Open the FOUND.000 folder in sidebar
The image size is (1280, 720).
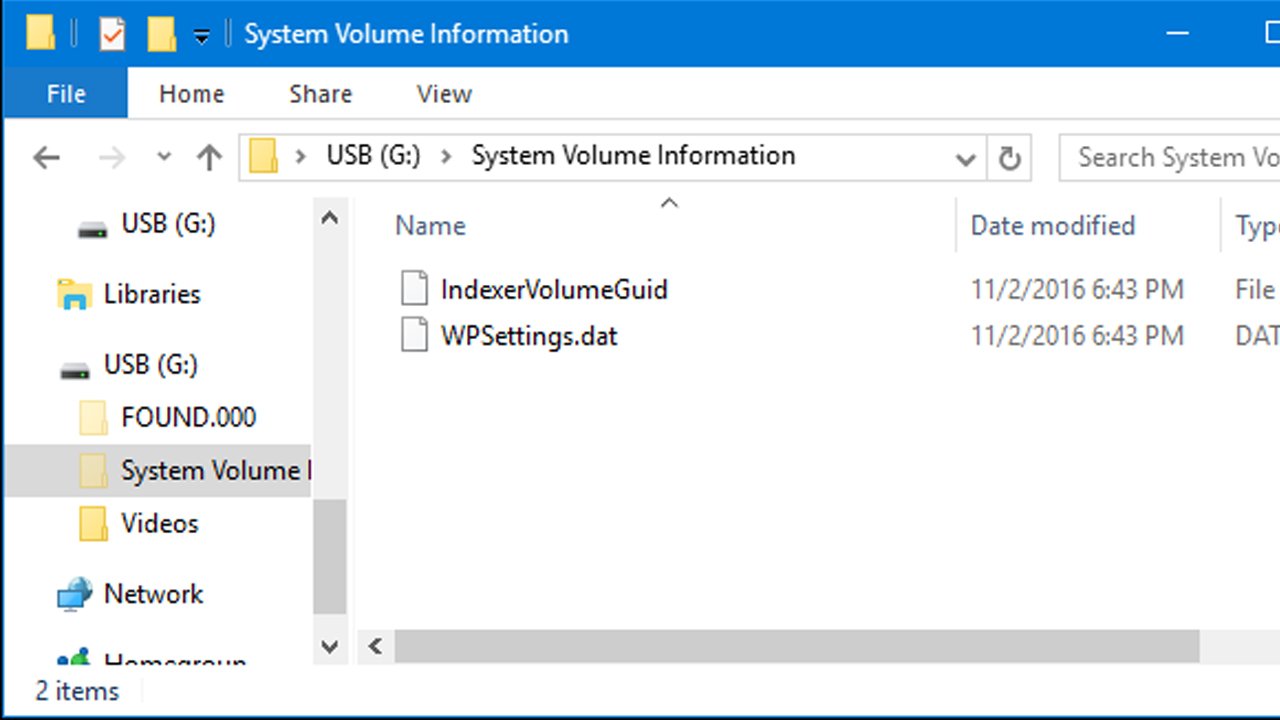(x=188, y=417)
